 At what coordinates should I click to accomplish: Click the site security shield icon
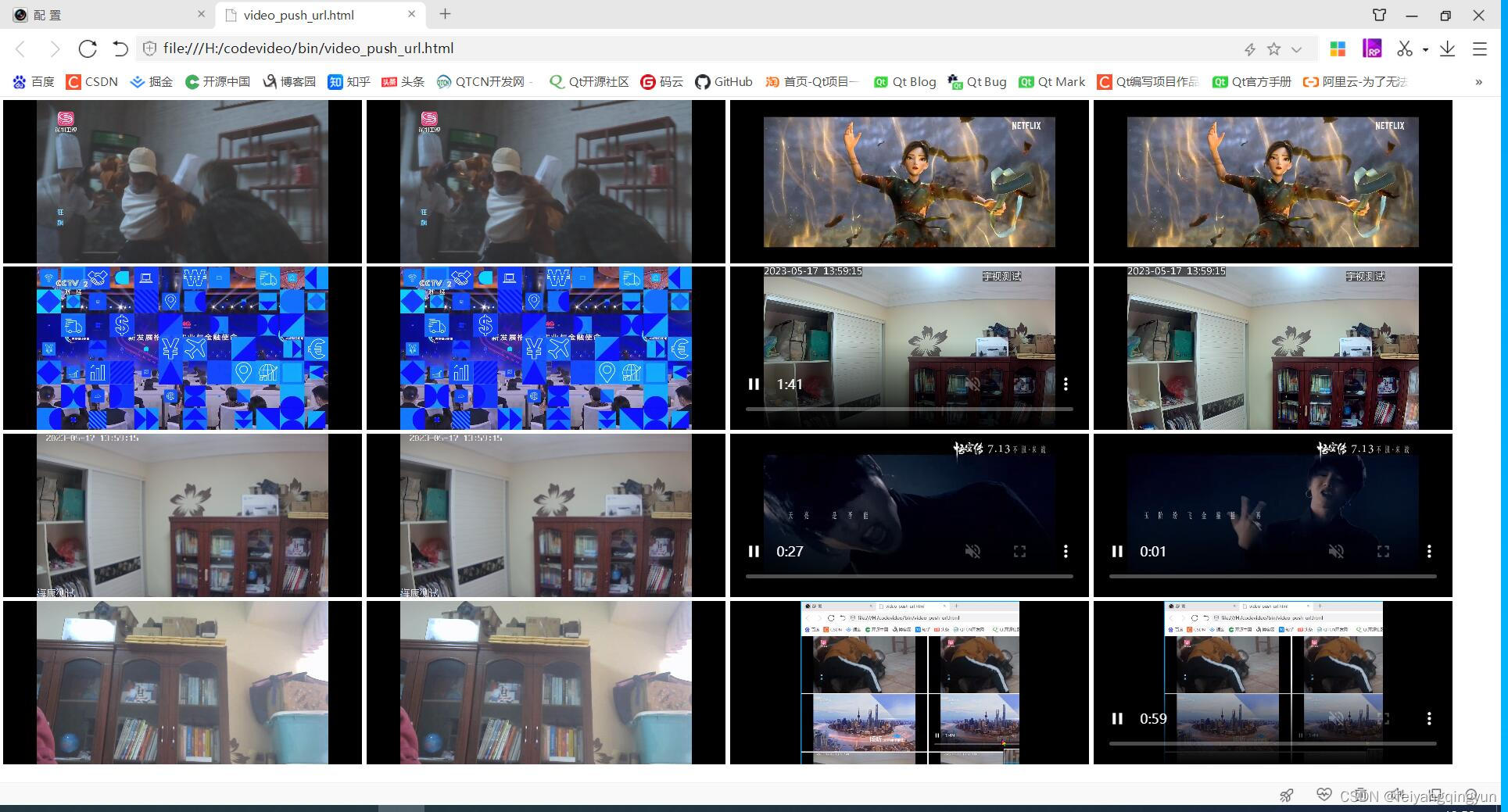pos(149,48)
